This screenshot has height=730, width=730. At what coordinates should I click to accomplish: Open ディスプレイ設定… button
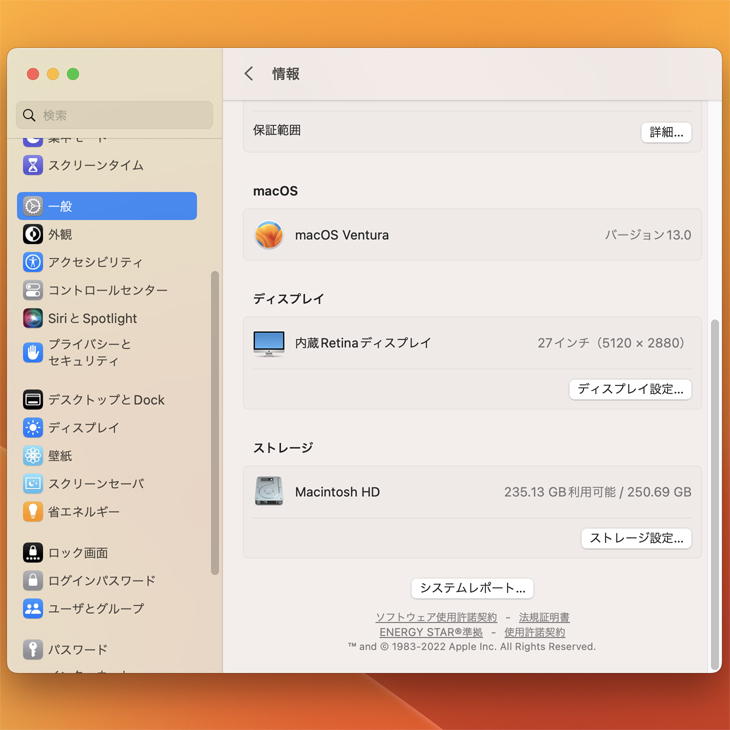(630, 389)
